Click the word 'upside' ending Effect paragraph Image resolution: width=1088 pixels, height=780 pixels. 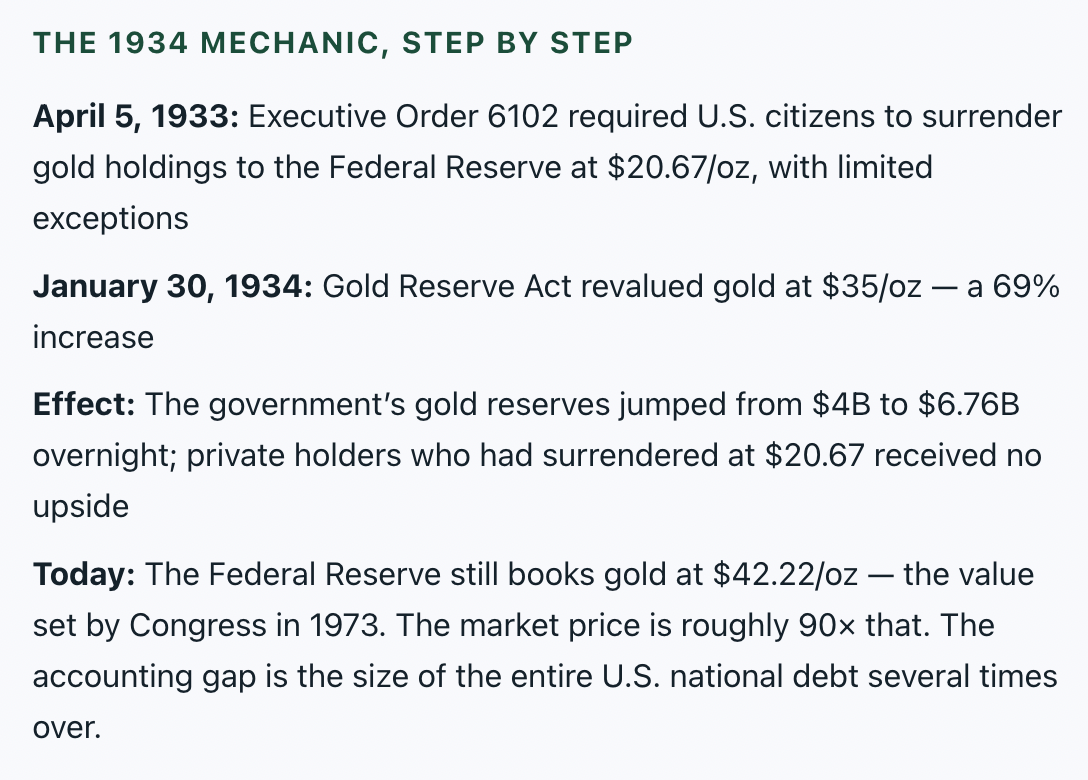click(80, 507)
